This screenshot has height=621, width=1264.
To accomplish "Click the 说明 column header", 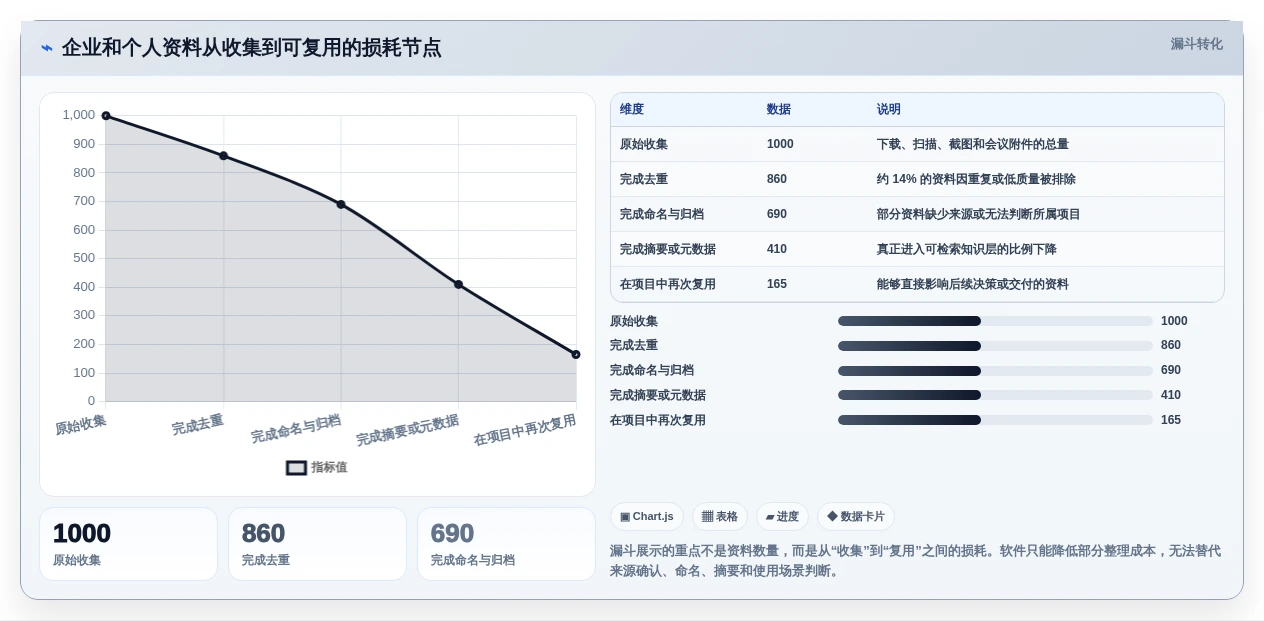I will pos(889,110).
